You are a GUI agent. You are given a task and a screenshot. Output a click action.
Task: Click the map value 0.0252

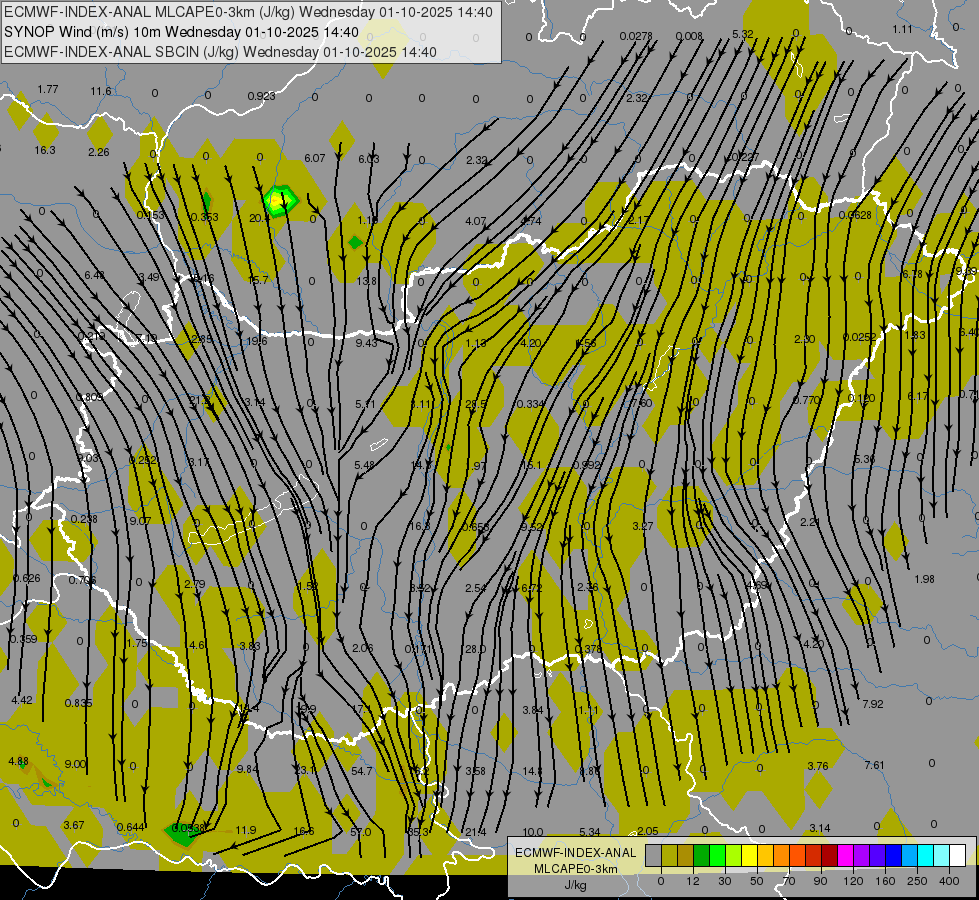coord(860,337)
